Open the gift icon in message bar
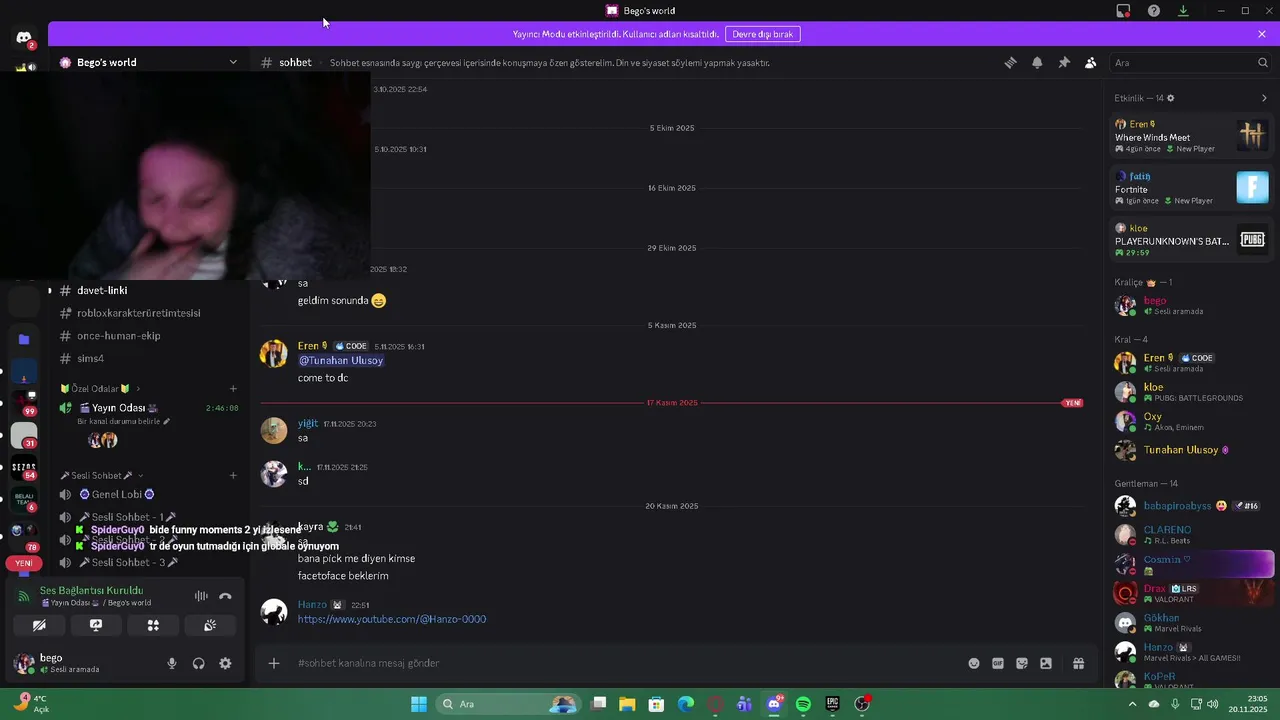The height and width of the screenshot is (720, 1280). point(1079,663)
